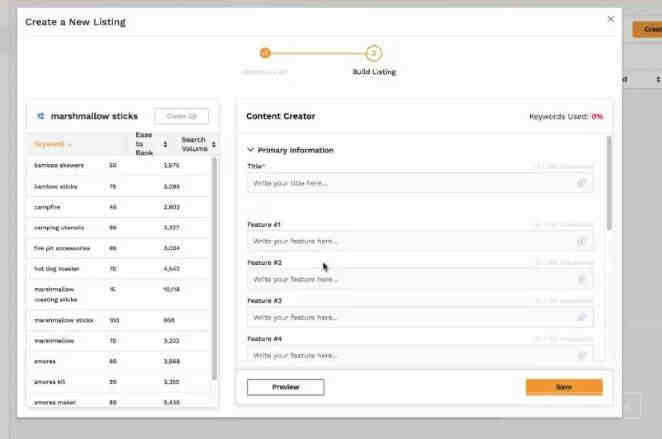Click the Content Creator vertical scrollbar
662x439 pixels.
[609, 182]
